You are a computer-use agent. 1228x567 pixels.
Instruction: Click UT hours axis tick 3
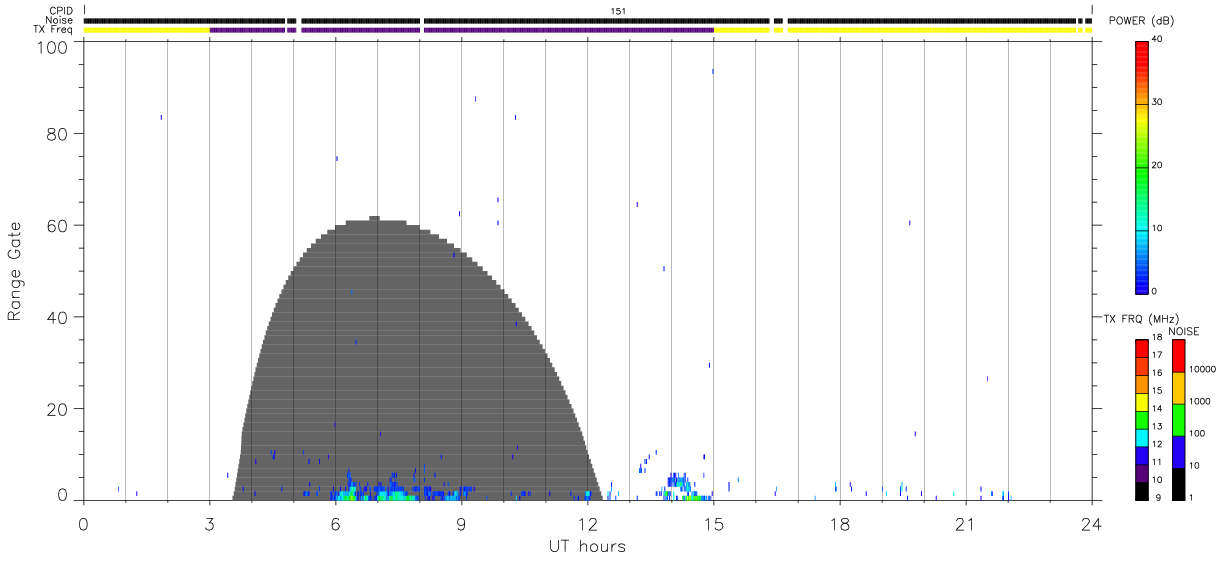pyautogui.click(x=210, y=524)
